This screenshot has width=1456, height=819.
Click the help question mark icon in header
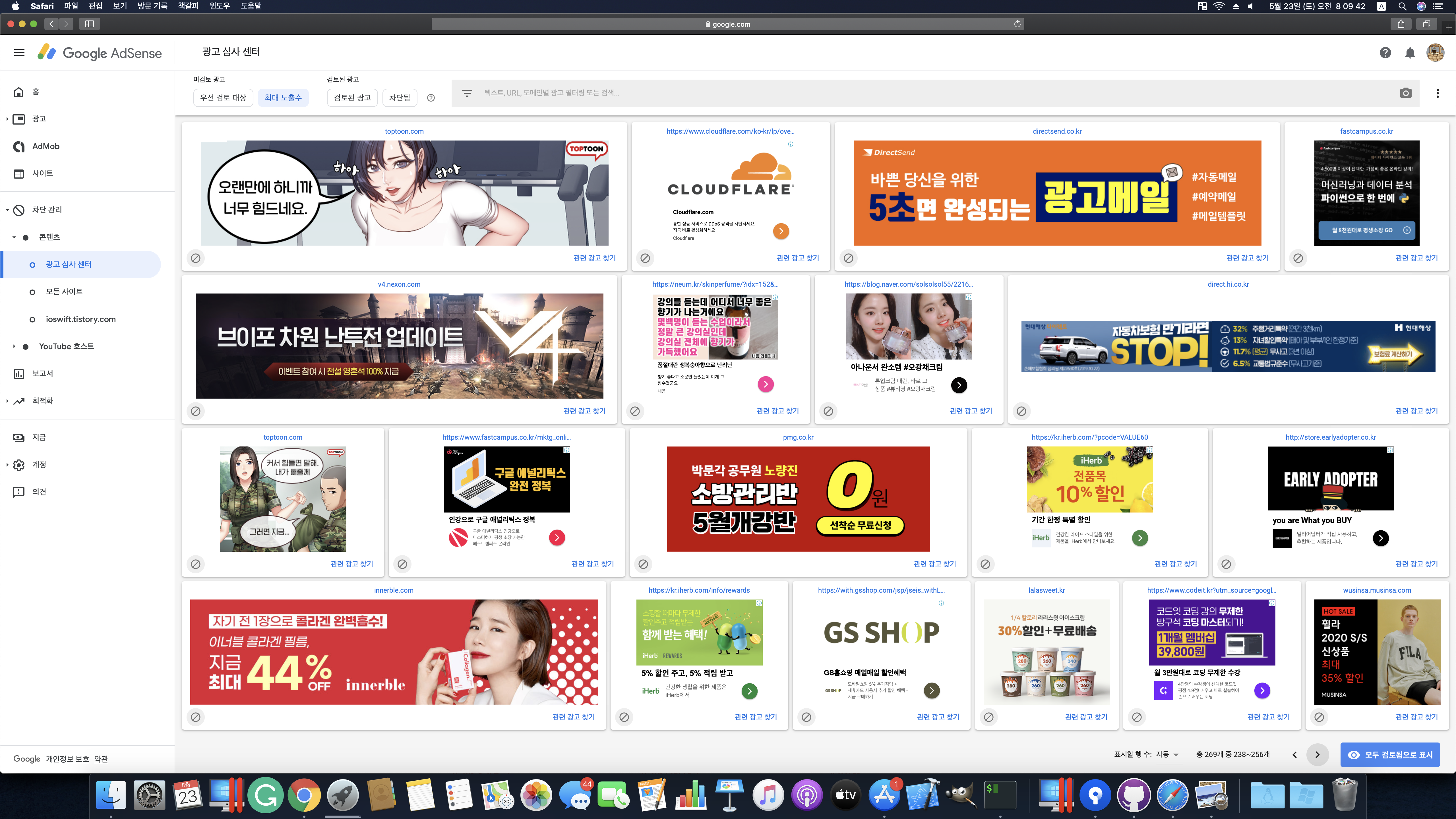click(1385, 53)
